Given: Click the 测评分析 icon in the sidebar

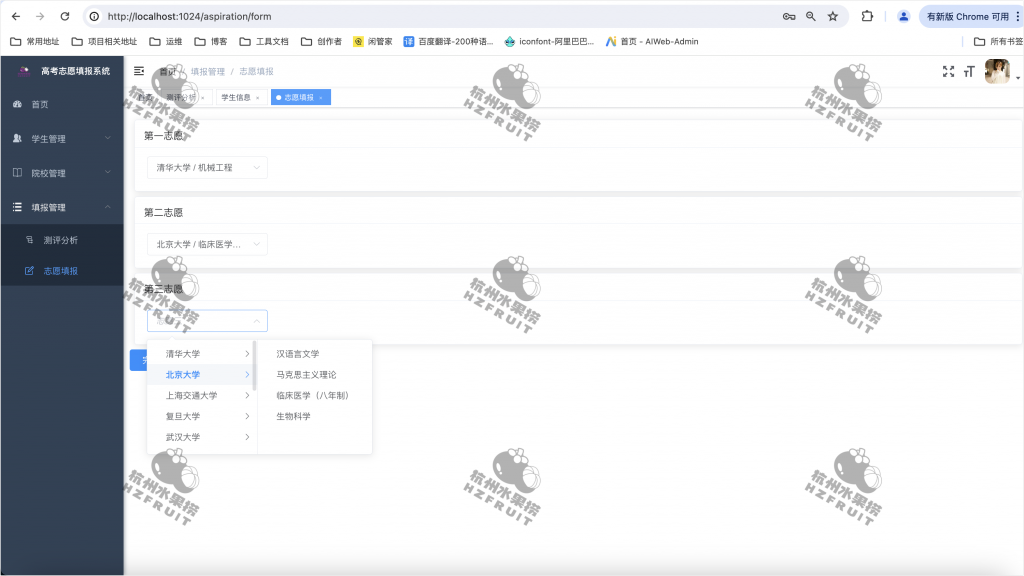Looking at the screenshot, I should (x=29, y=240).
